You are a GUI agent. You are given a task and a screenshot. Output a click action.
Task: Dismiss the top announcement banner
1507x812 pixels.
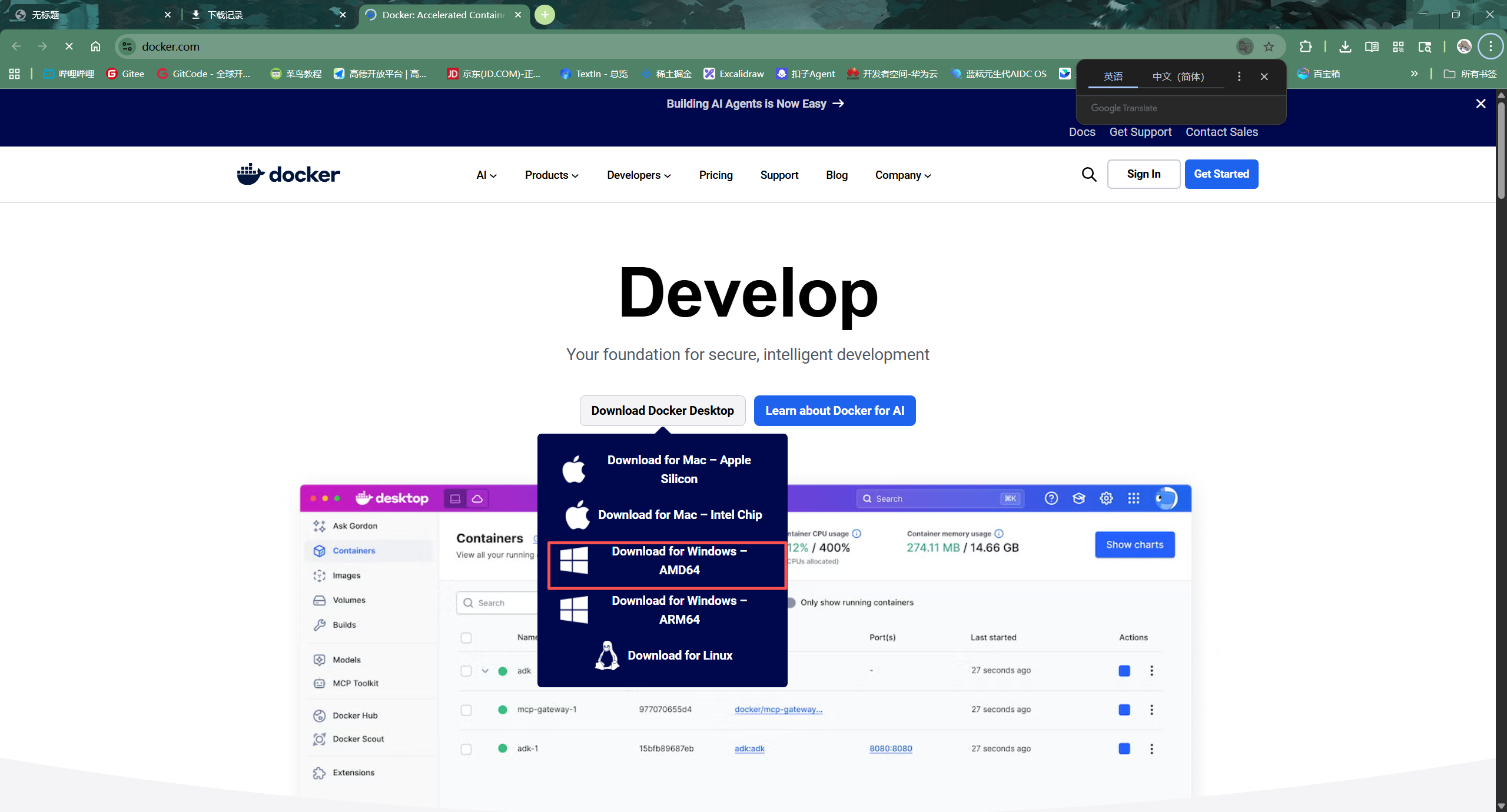1481,104
